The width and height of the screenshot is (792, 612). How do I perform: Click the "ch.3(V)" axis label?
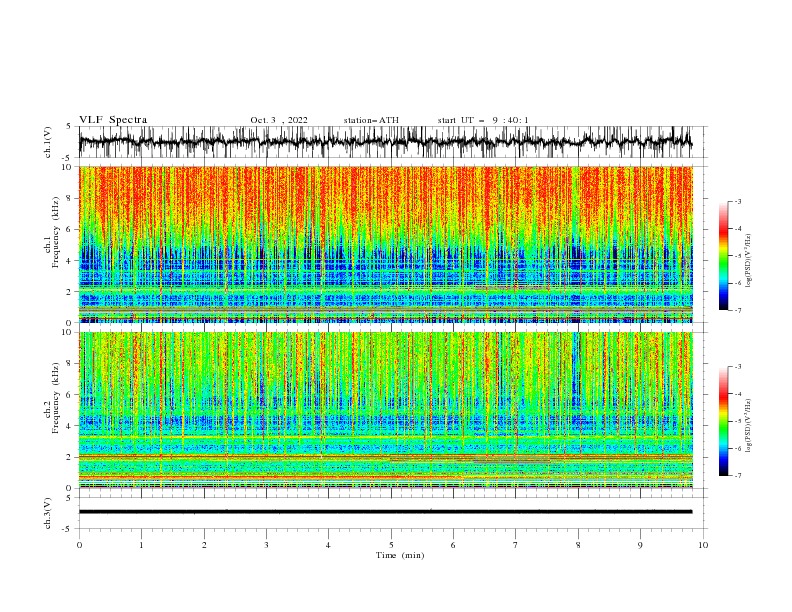(x=48, y=513)
